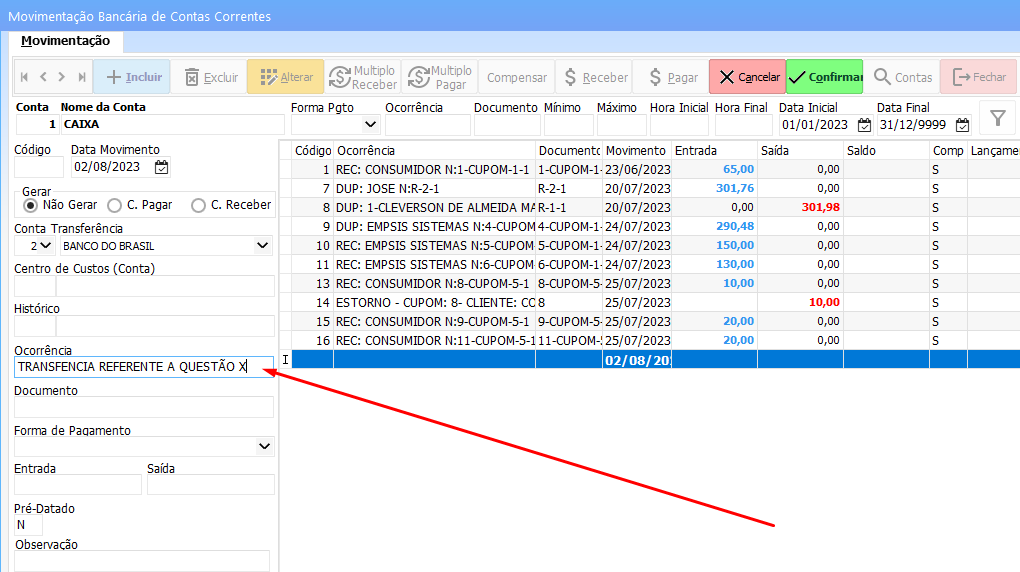This screenshot has width=1020, height=572.
Task: Open Contas search
Action: (x=901, y=77)
